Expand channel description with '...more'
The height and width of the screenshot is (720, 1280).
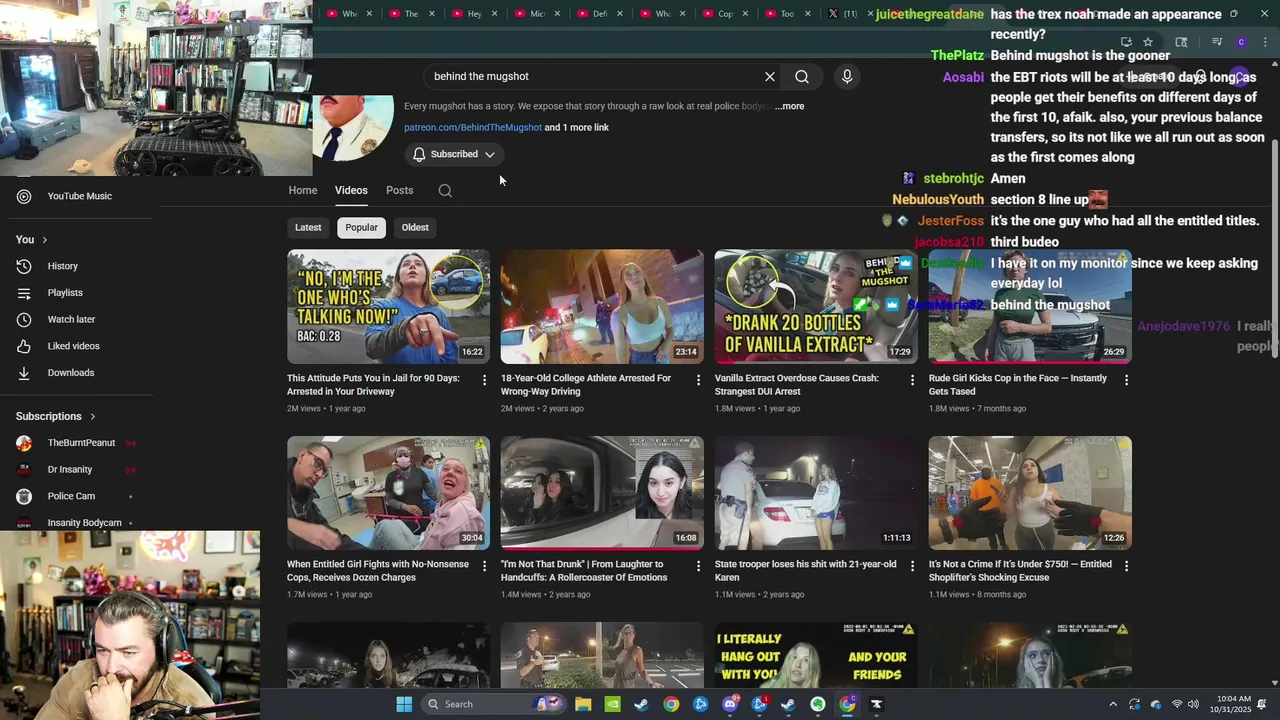[x=789, y=106]
